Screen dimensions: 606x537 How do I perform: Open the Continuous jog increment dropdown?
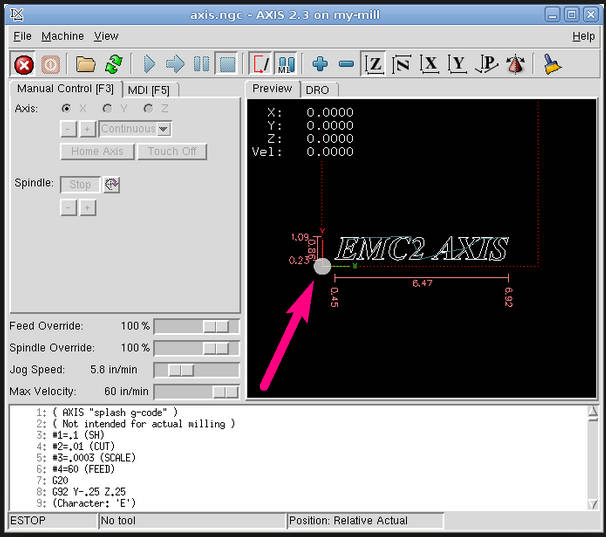pyautogui.click(x=135, y=129)
